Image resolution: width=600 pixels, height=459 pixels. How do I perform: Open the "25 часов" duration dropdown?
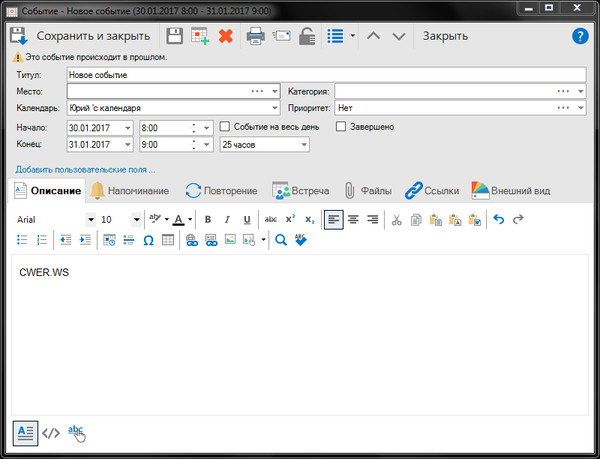pyautogui.click(x=303, y=145)
